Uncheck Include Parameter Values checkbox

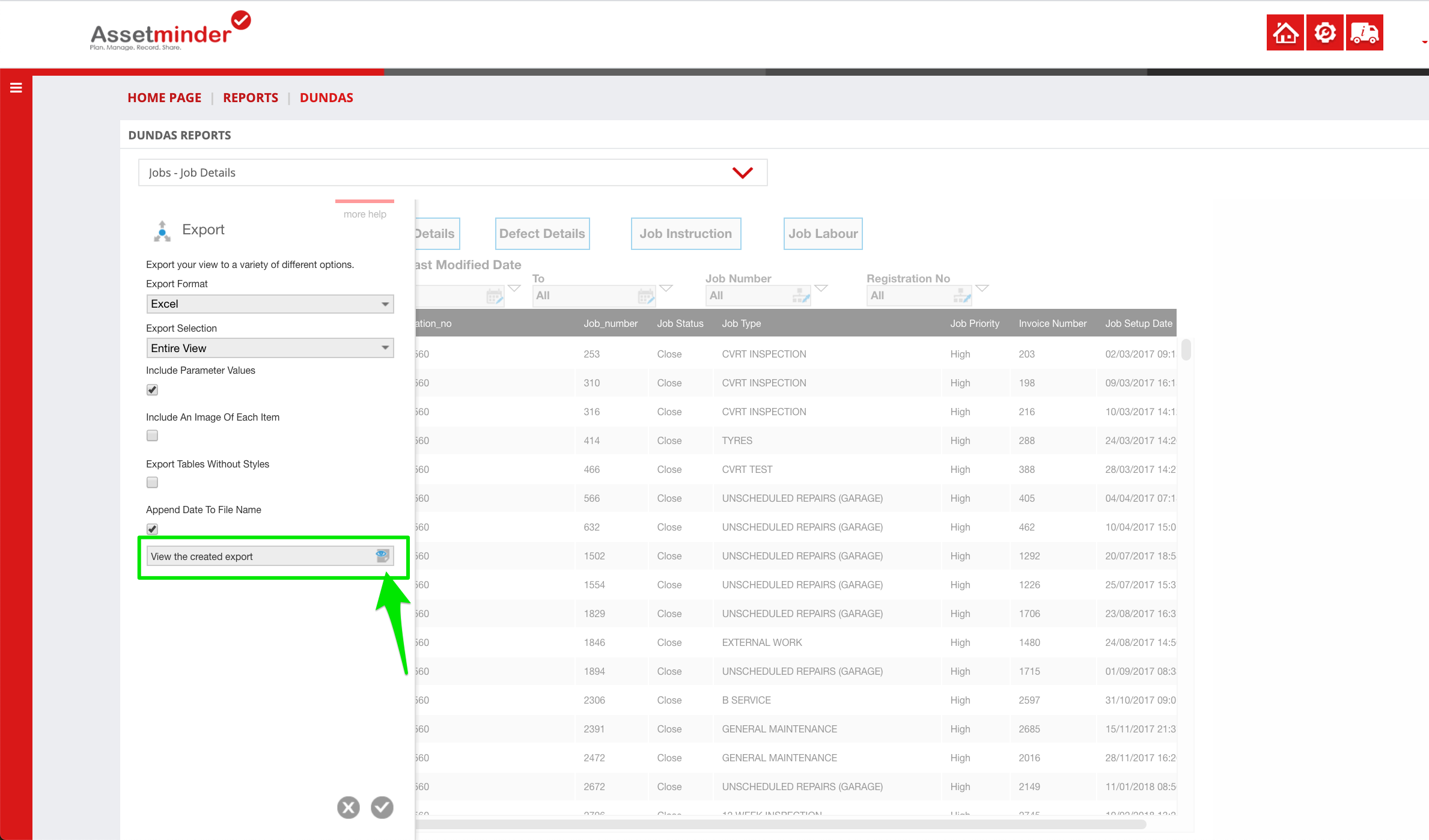(152, 390)
